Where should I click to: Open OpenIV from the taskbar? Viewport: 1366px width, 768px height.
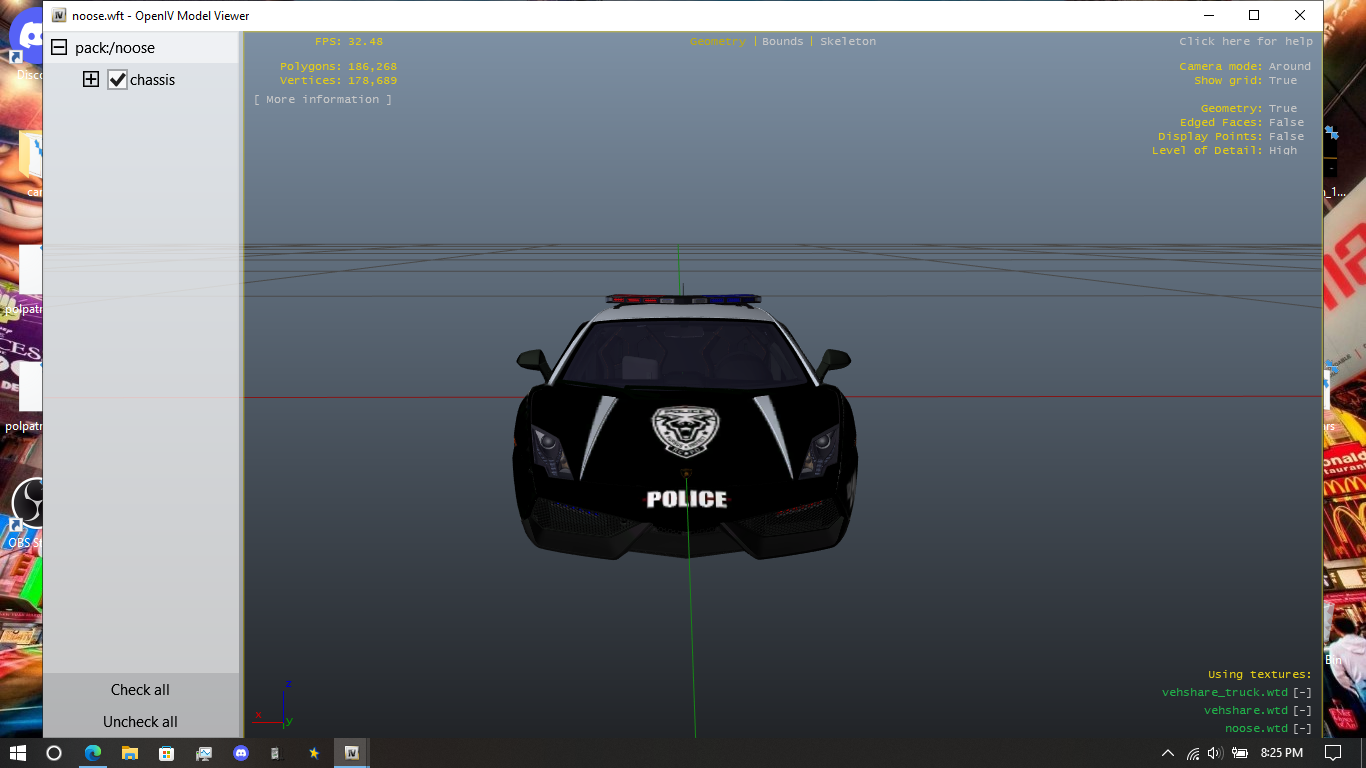351,753
